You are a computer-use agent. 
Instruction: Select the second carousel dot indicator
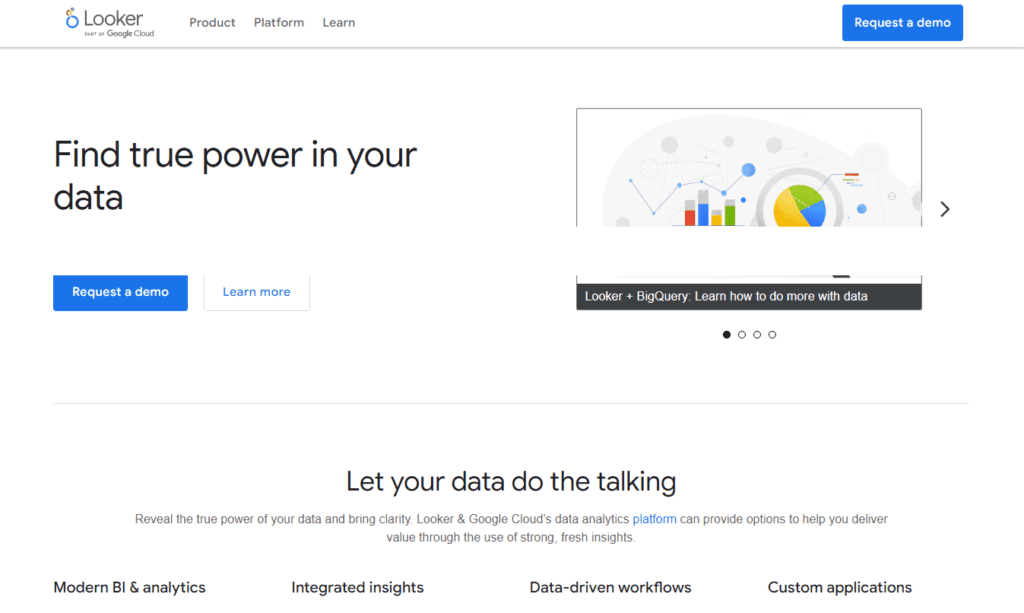[x=742, y=334]
